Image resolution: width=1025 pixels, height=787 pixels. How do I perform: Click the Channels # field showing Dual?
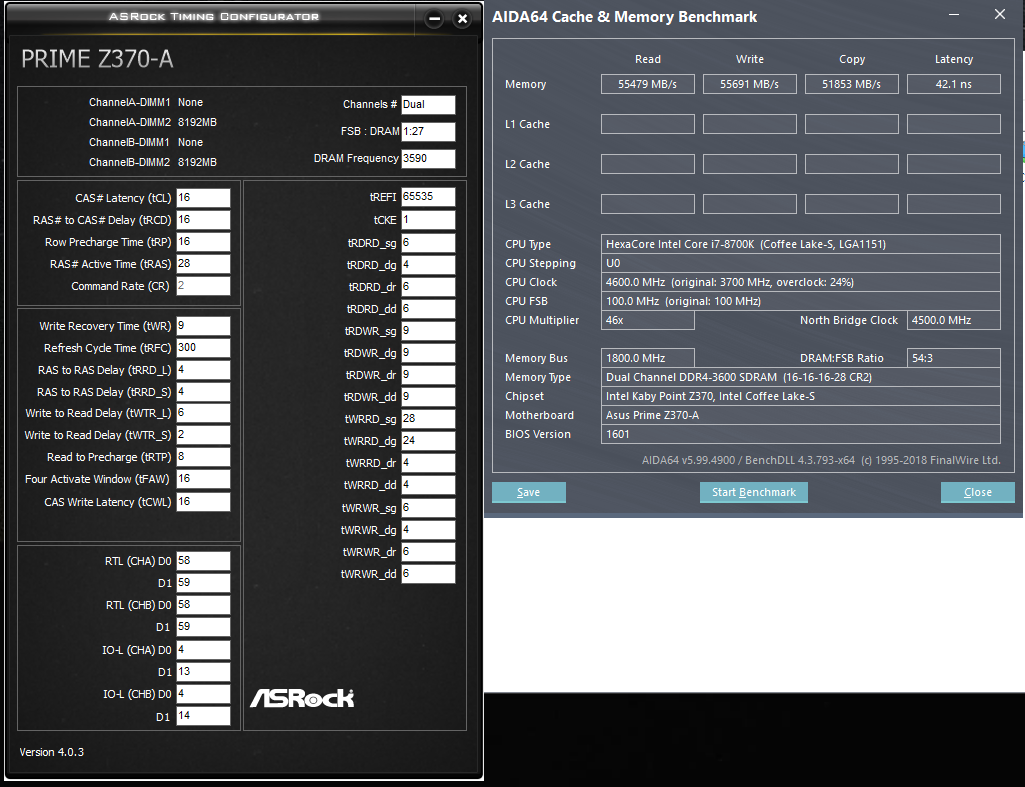[x=428, y=105]
